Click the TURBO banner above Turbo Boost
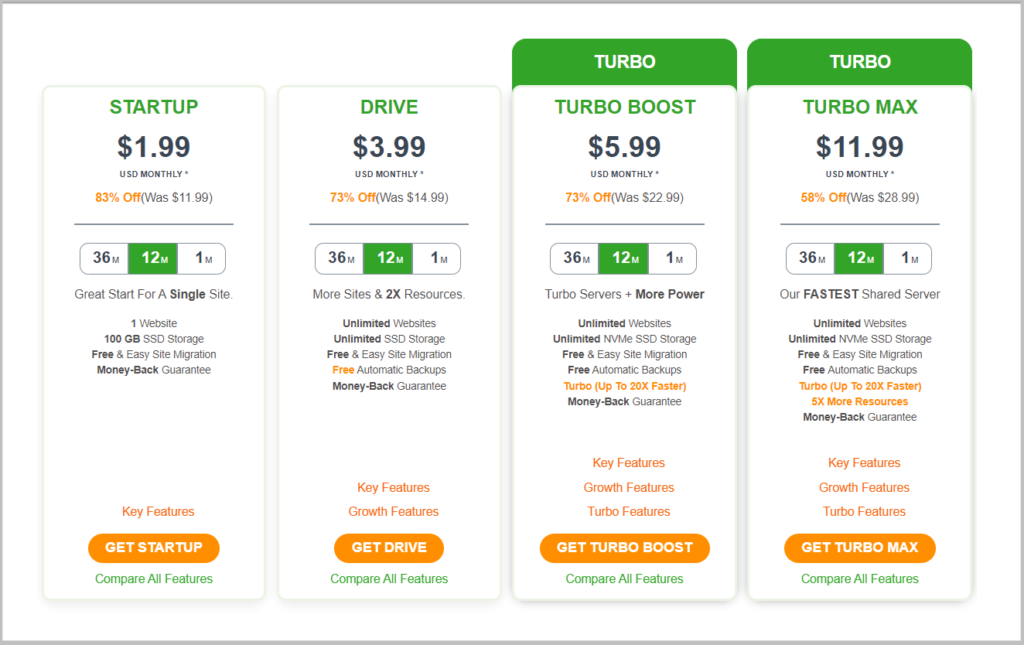Image resolution: width=1024 pixels, height=645 pixels. [x=624, y=61]
